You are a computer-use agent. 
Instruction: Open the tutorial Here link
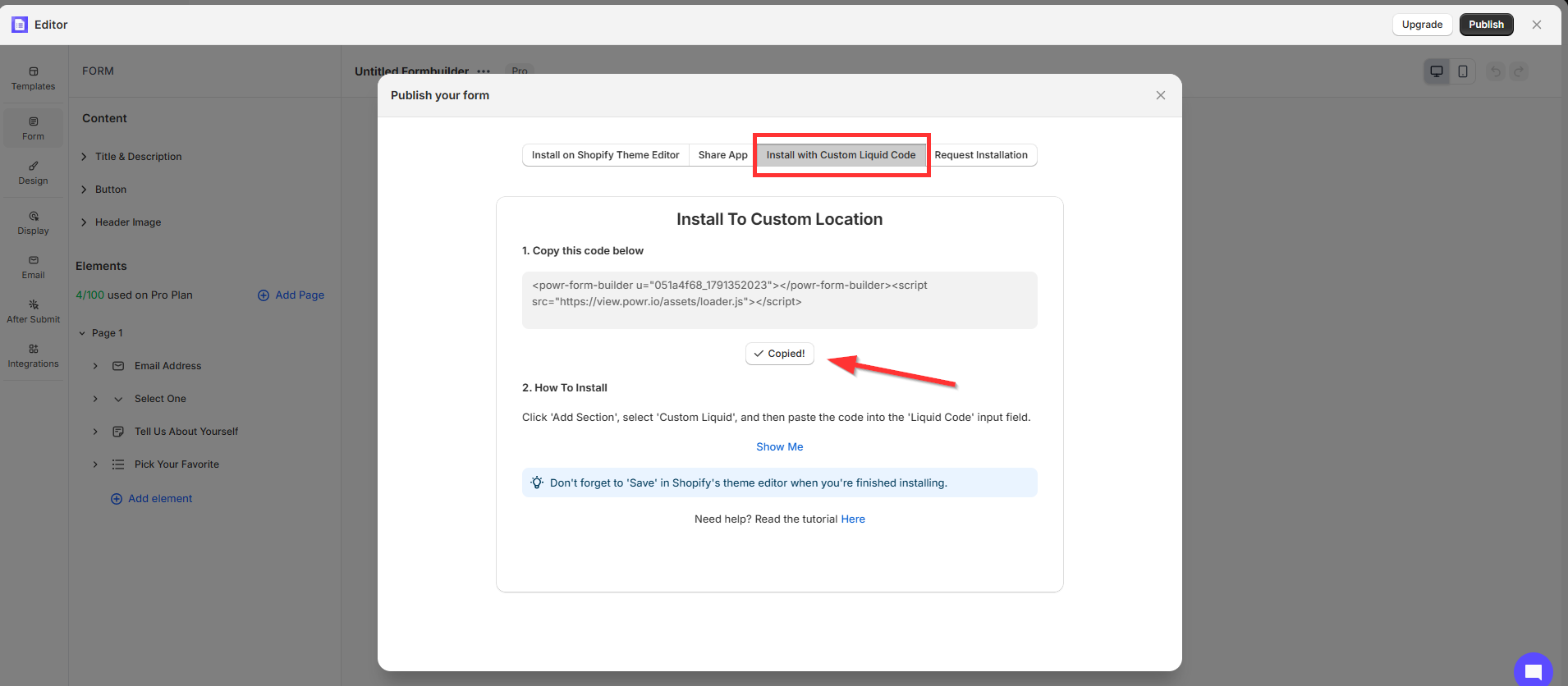853,519
